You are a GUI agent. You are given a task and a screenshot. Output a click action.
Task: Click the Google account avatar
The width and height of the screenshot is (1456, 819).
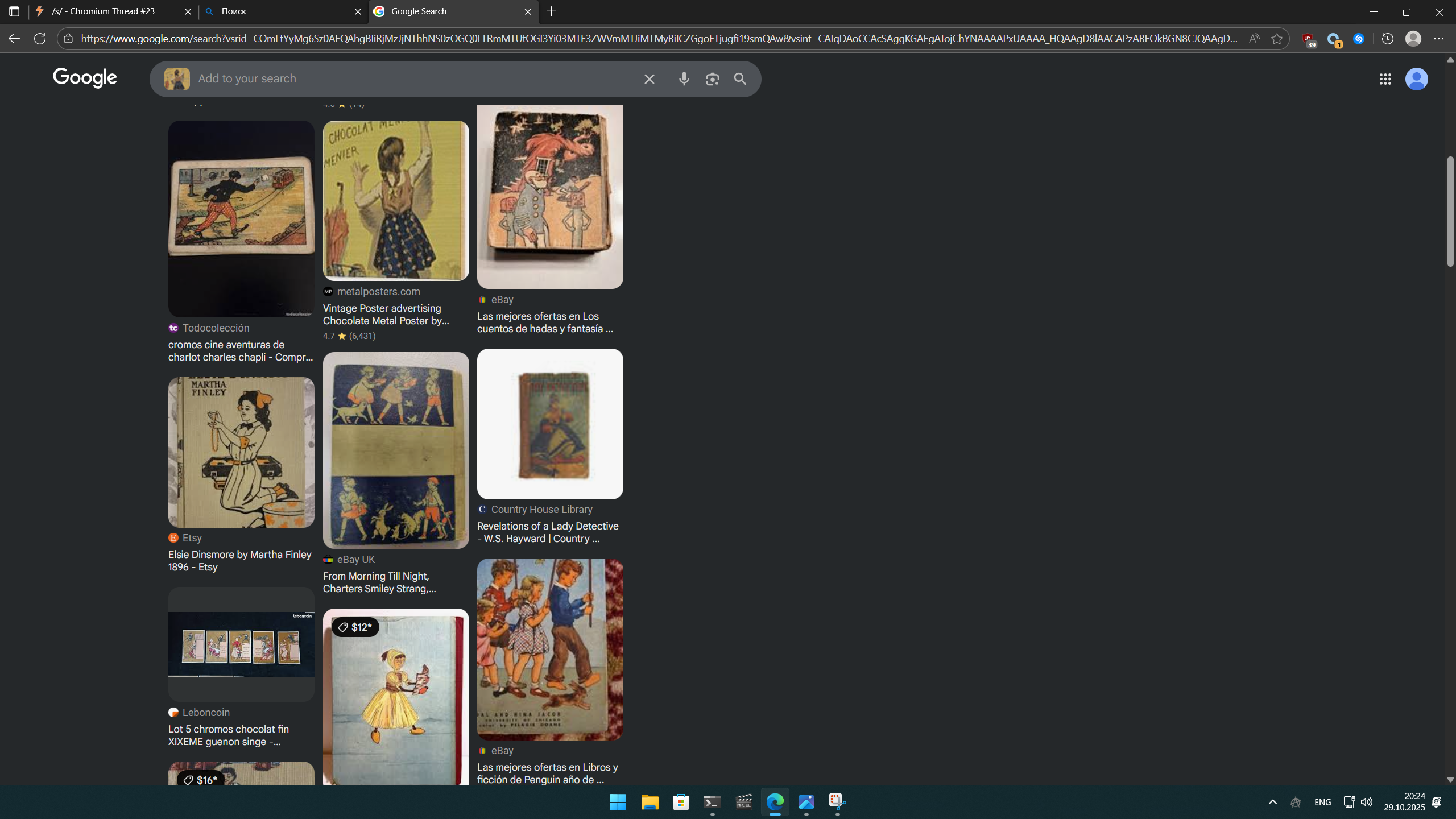tap(1416, 79)
